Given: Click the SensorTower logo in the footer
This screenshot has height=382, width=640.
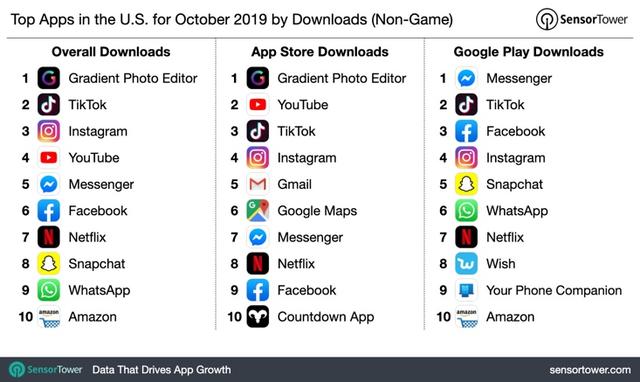Looking at the screenshot, I should tap(46, 369).
